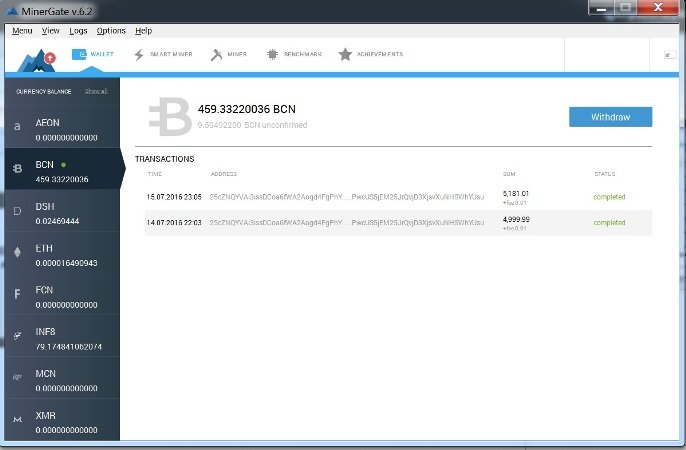Click the red update arrow badge
Image resolution: width=686 pixels, height=450 pixels.
pyautogui.click(x=50, y=57)
